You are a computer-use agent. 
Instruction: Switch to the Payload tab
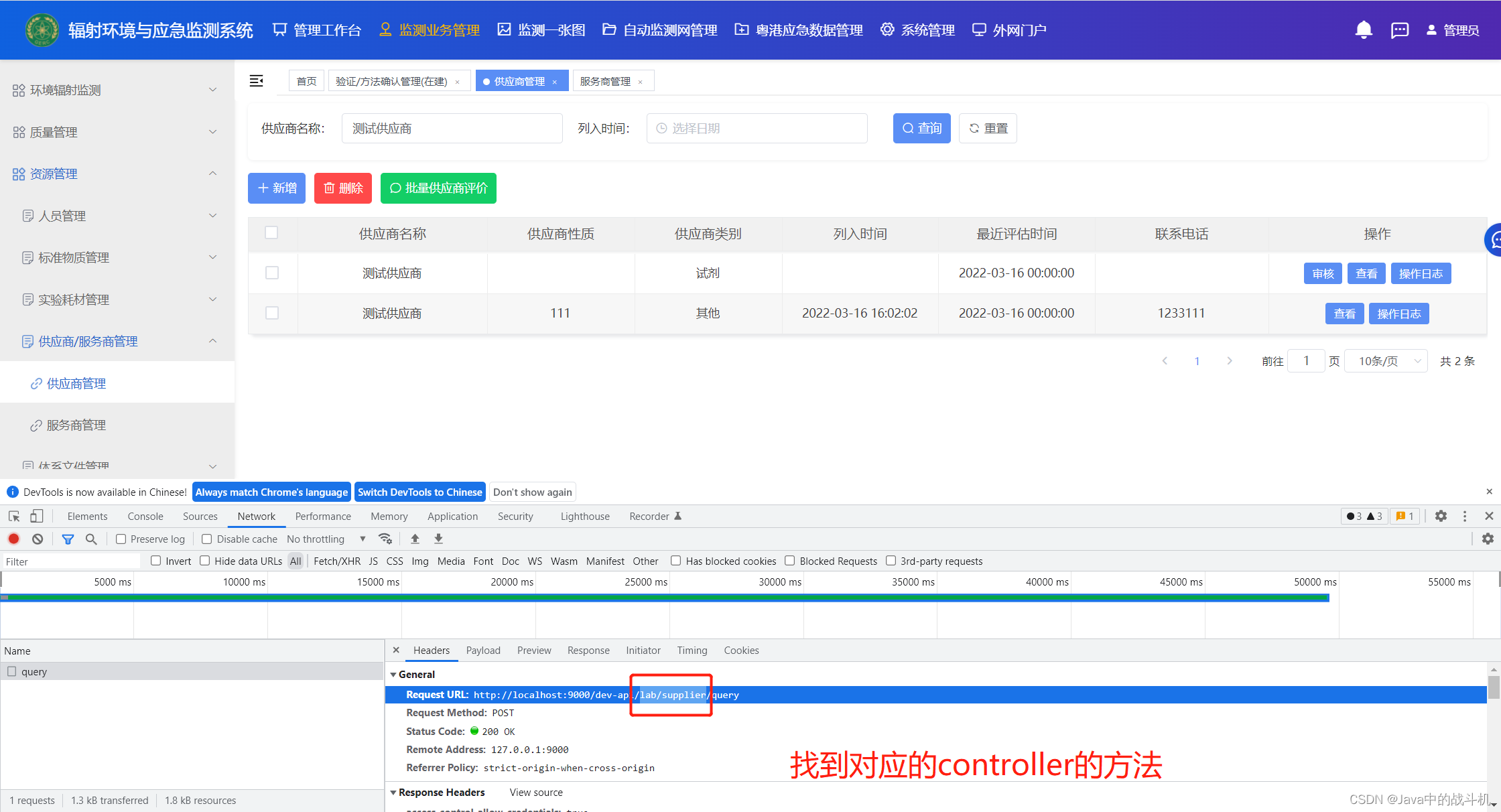(x=482, y=650)
